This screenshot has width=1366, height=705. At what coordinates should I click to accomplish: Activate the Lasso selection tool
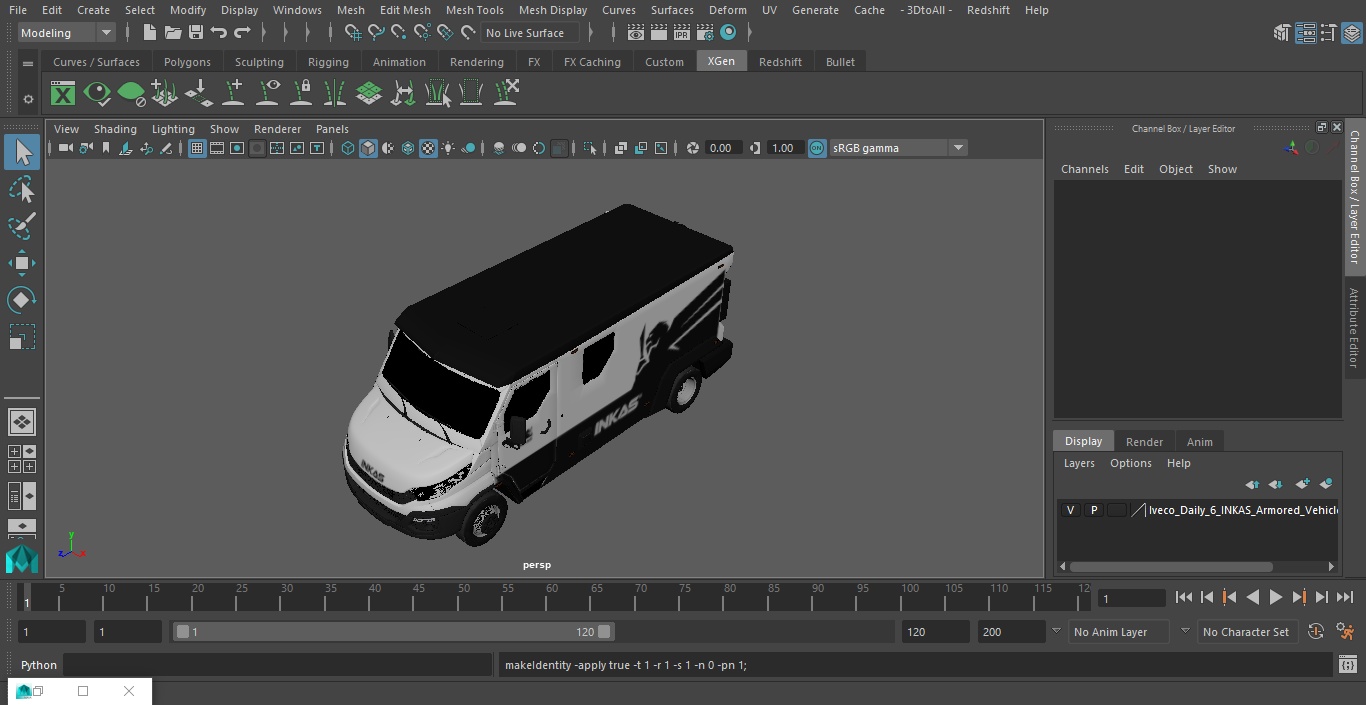tap(22, 189)
